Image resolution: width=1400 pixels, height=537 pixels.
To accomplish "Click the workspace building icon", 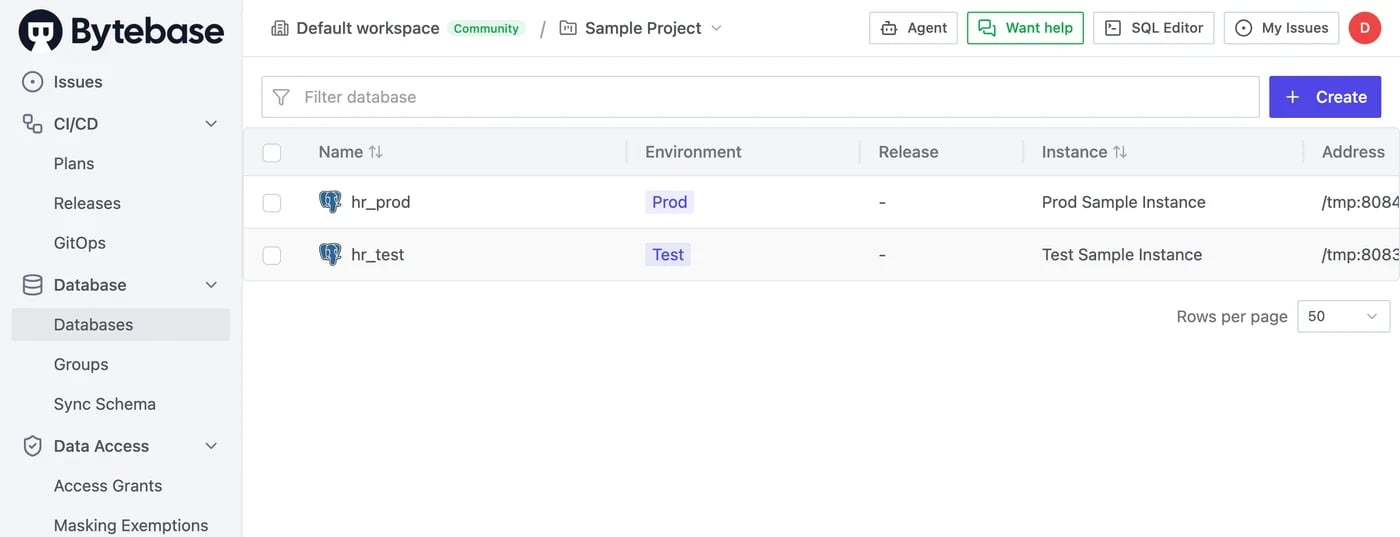I will tap(280, 28).
